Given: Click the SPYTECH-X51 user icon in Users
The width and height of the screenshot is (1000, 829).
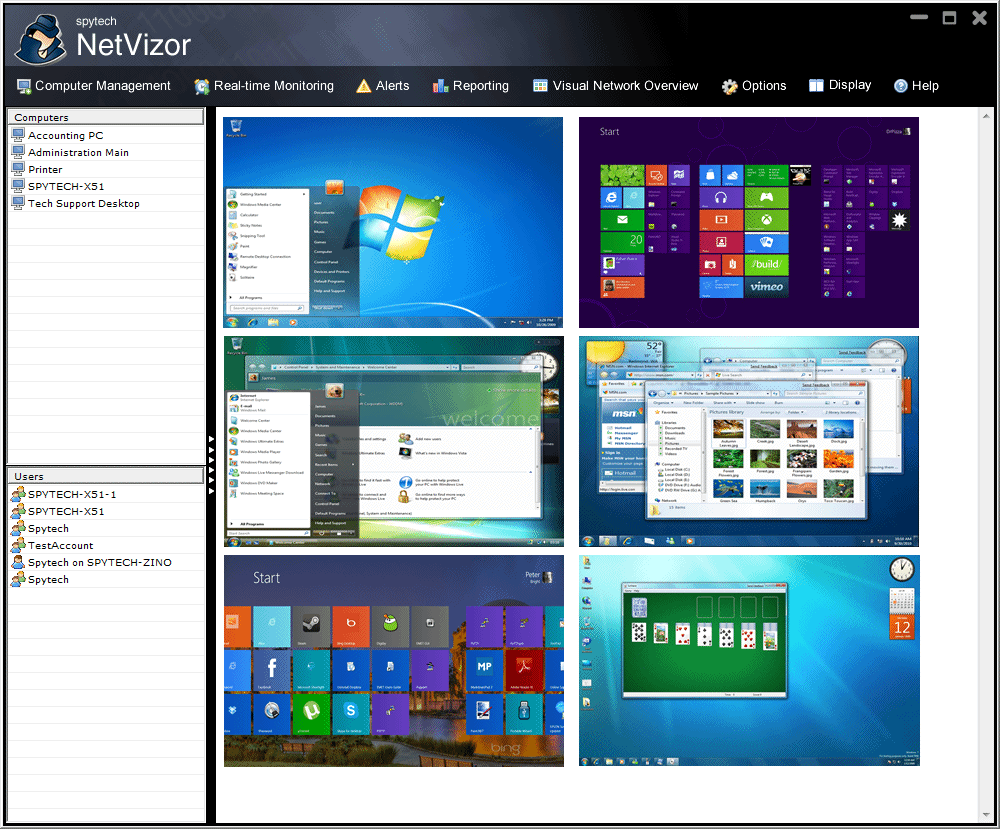Looking at the screenshot, I should pos(18,511).
